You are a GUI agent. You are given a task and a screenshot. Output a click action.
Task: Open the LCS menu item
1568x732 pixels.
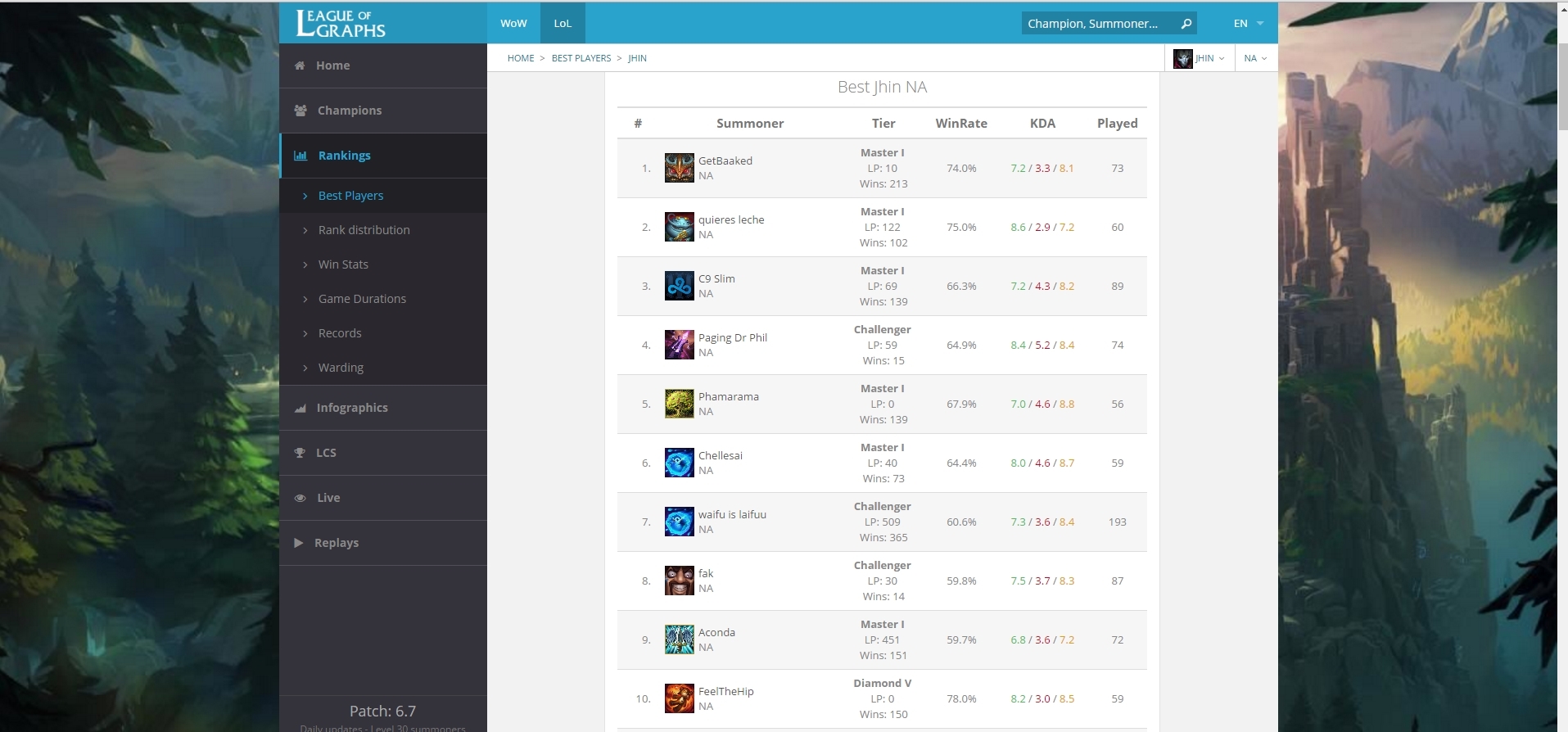click(x=383, y=453)
